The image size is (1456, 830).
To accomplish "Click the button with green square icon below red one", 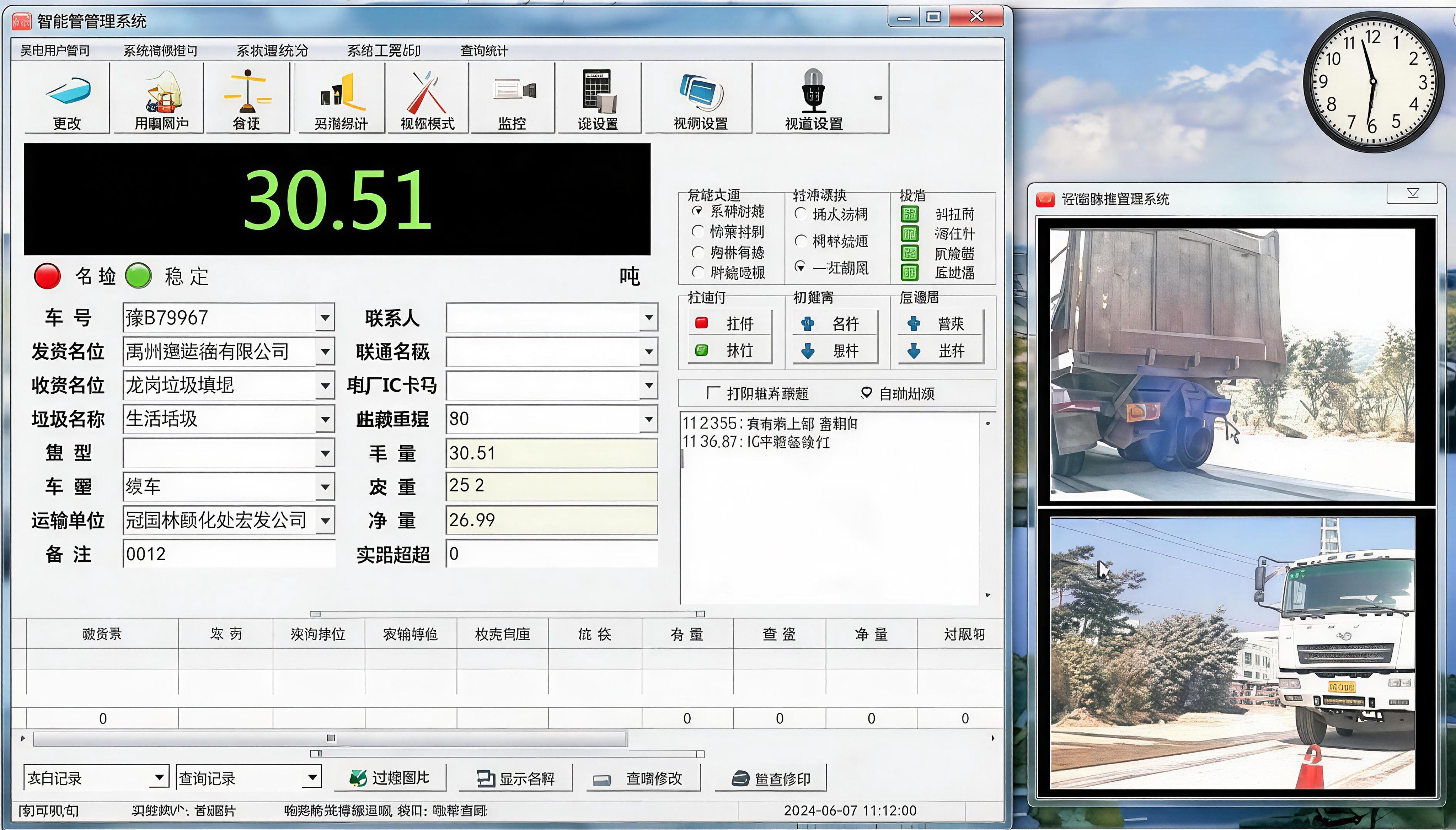I will [730, 351].
